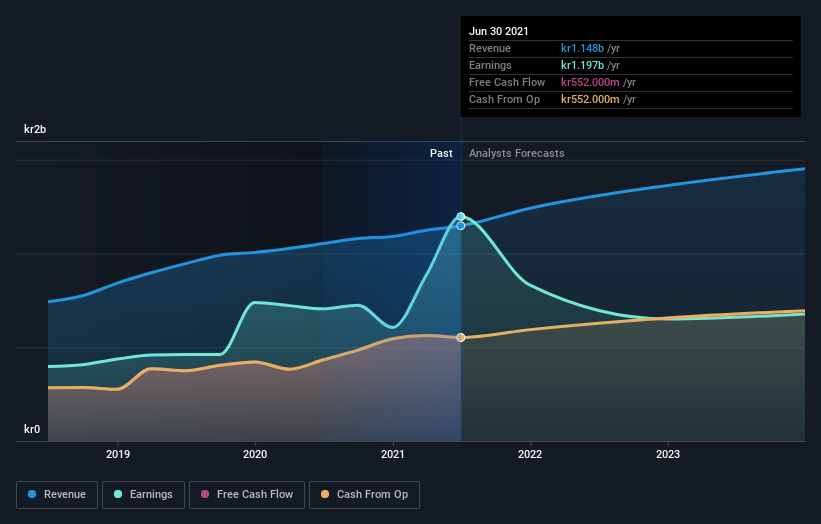
Task: Click the kr1.197b earnings value
Action: [582, 65]
